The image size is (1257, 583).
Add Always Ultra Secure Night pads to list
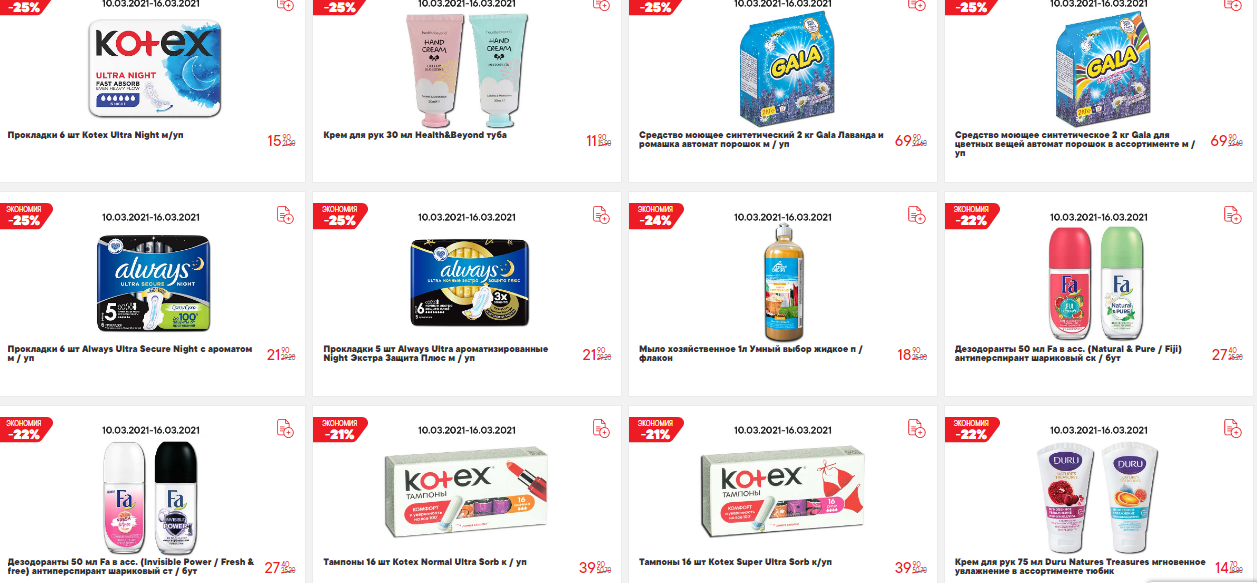click(285, 215)
